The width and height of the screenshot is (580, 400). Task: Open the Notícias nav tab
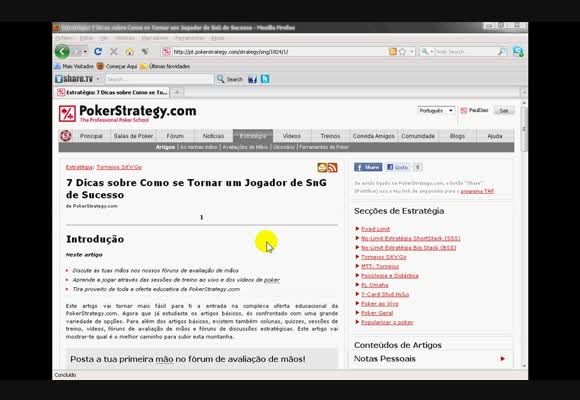click(x=213, y=136)
